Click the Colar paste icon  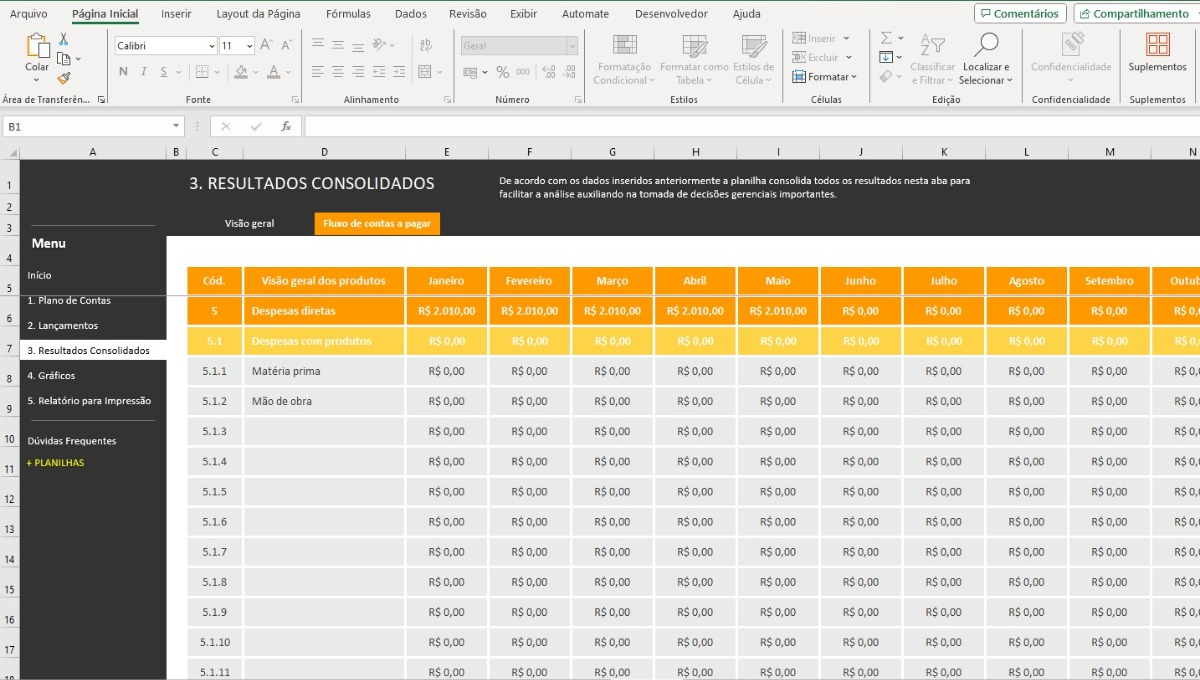pos(37,48)
